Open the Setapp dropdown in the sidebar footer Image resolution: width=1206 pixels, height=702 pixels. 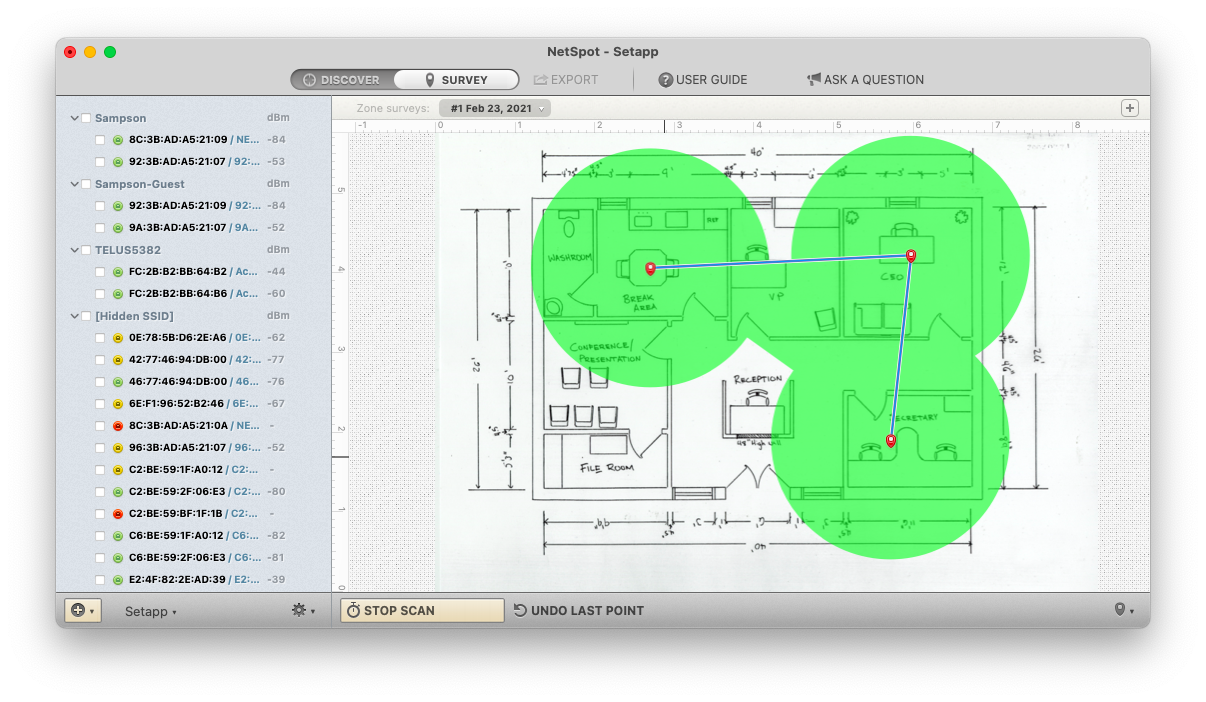[150, 611]
